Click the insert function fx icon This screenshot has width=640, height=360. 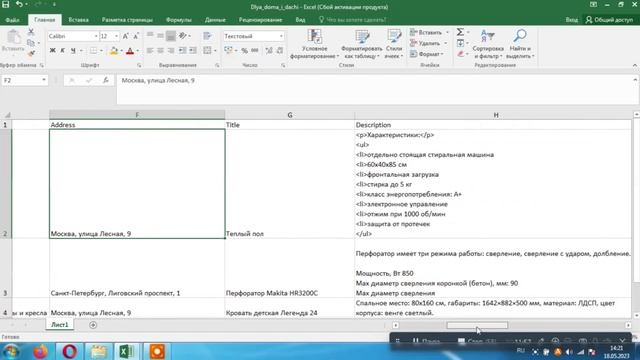click(x=106, y=80)
